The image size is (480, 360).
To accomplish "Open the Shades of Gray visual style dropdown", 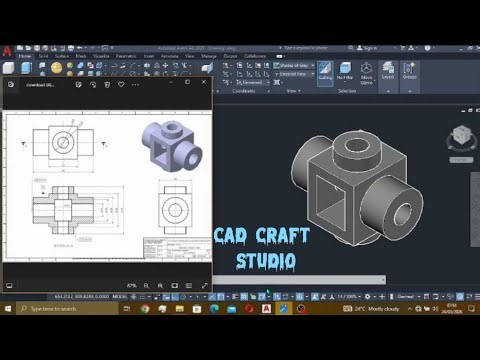I will click(294, 65).
